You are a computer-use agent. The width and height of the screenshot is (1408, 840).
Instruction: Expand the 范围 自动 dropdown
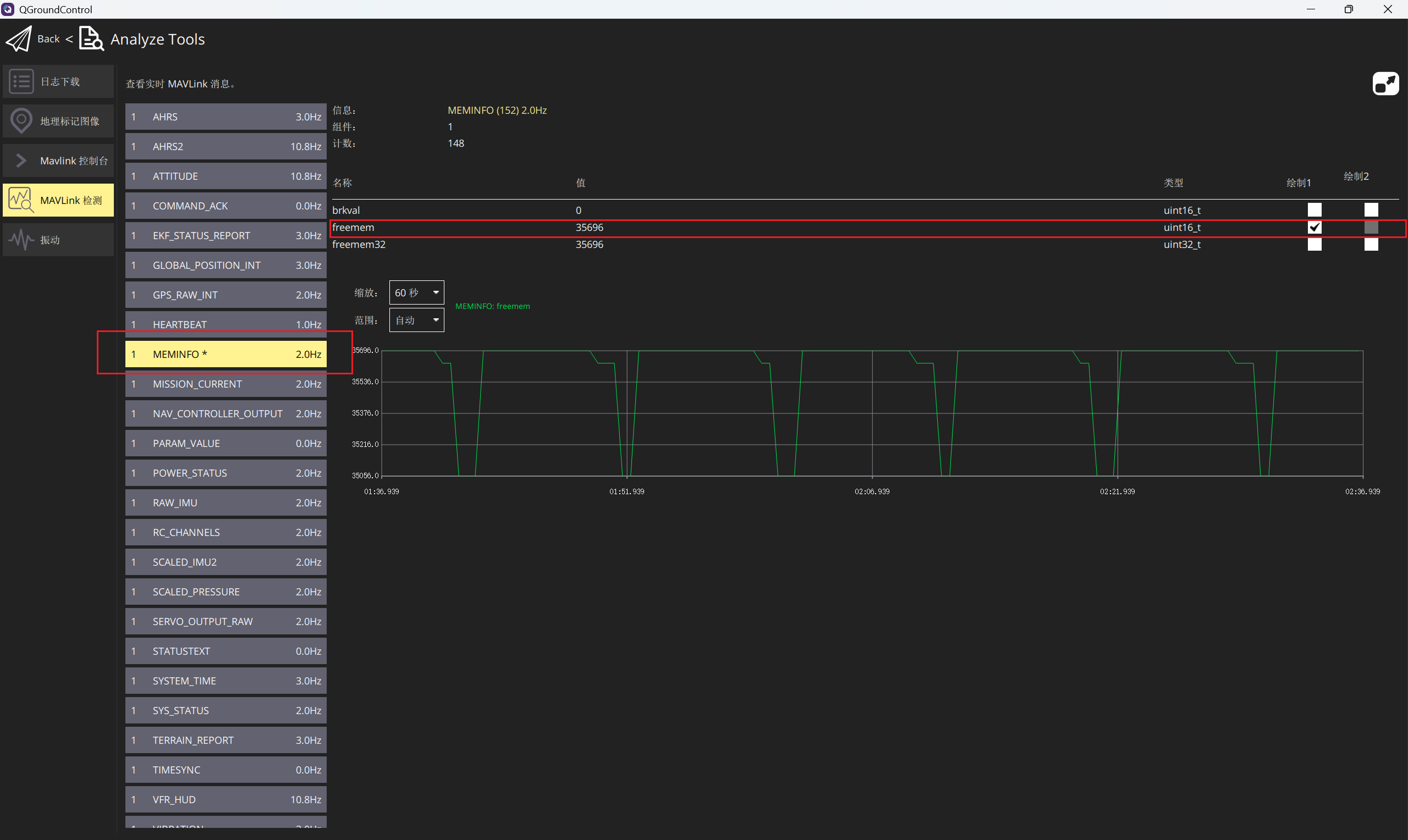click(416, 320)
